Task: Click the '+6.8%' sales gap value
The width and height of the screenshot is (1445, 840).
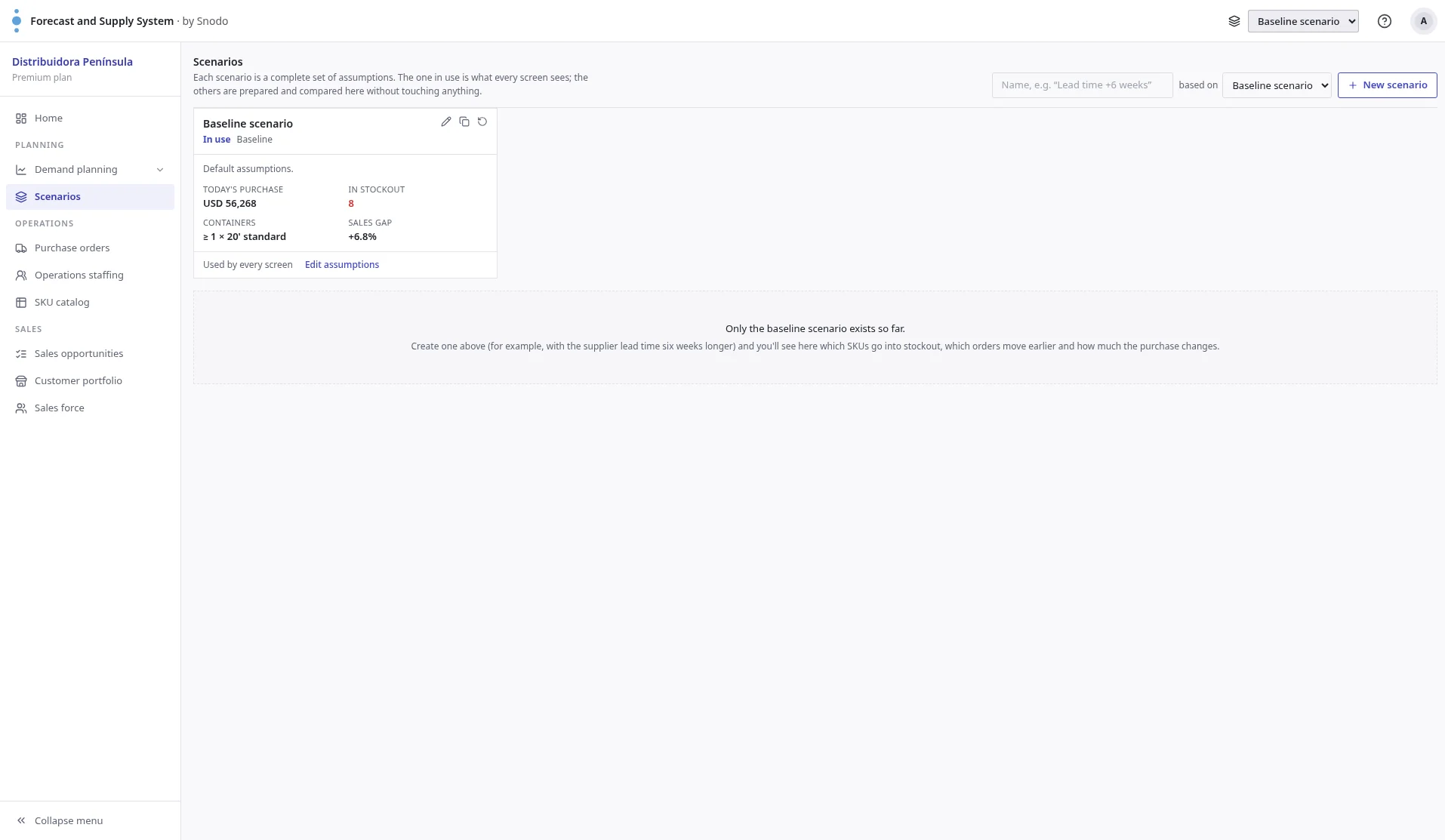Action: 362,237
